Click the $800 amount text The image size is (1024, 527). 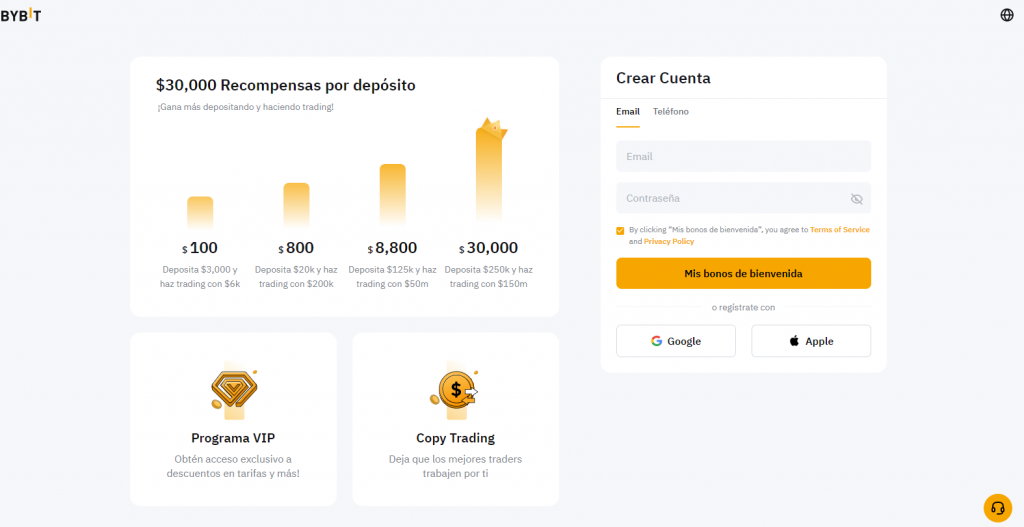(x=296, y=248)
